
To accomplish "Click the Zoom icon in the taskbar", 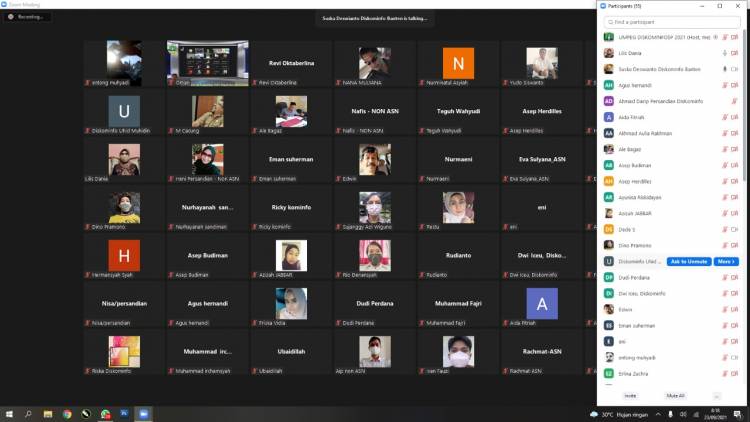I will pos(143,413).
